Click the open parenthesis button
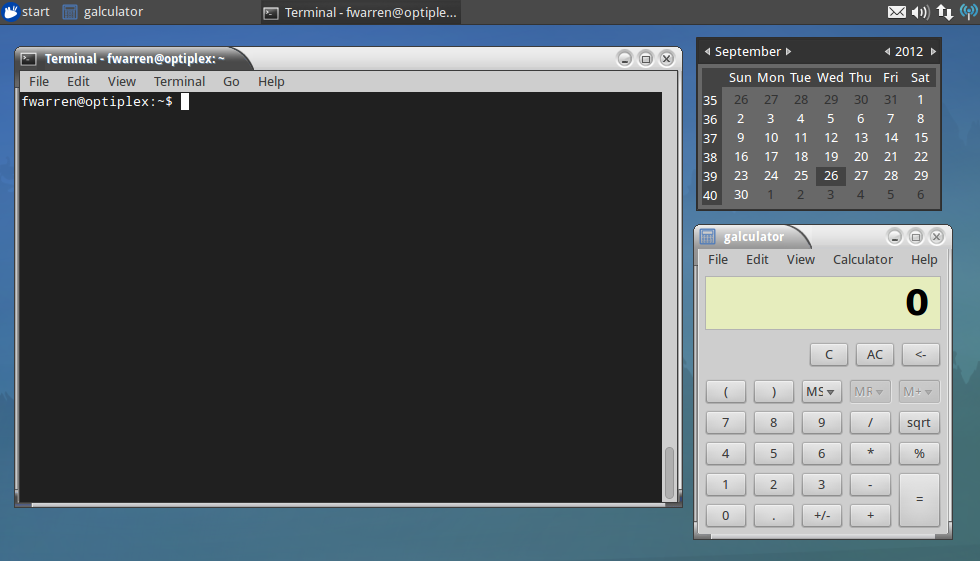This screenshot has width=980, height=561. click(726, 392)
